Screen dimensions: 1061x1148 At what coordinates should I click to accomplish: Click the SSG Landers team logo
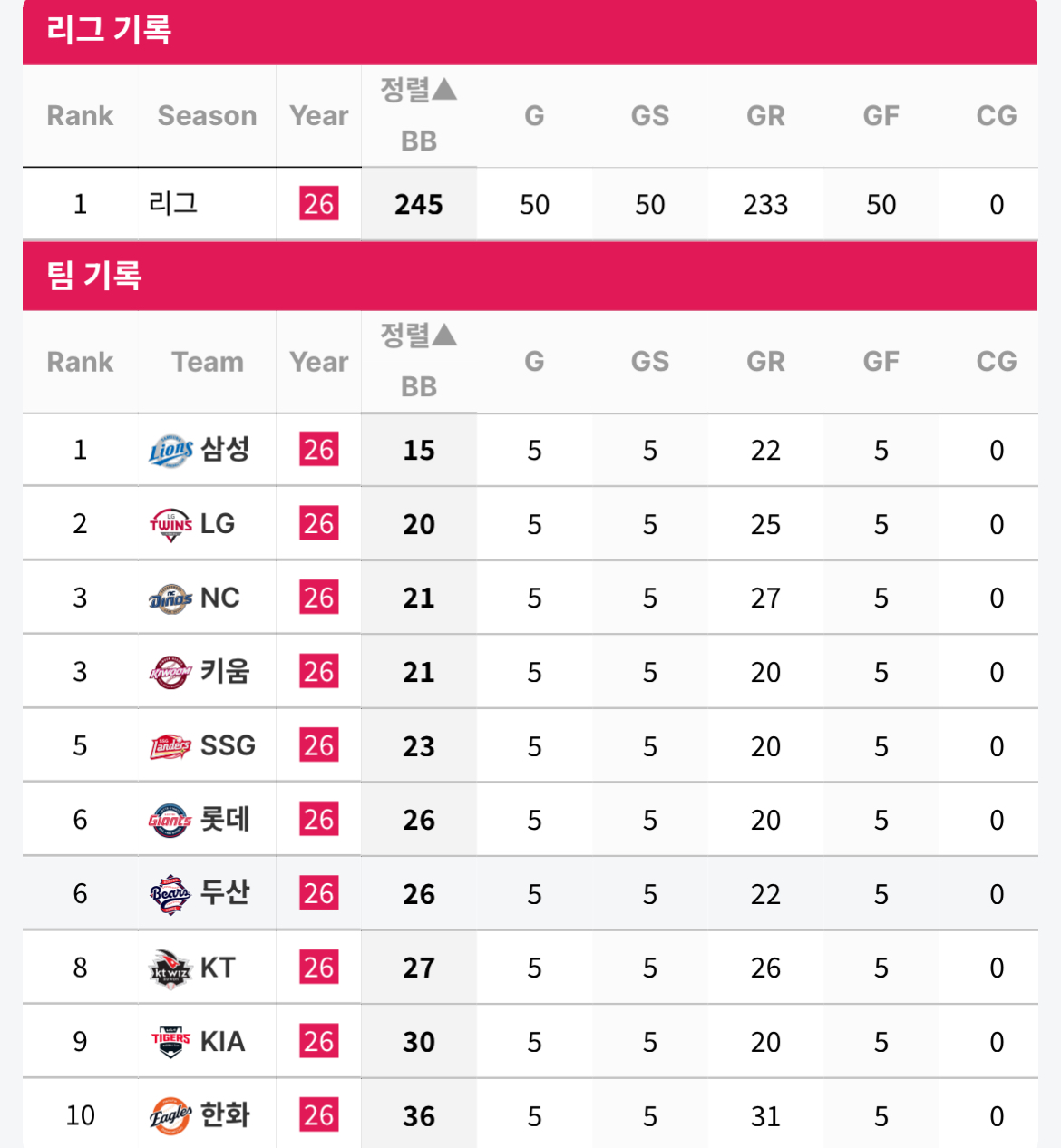pos(171,746)
